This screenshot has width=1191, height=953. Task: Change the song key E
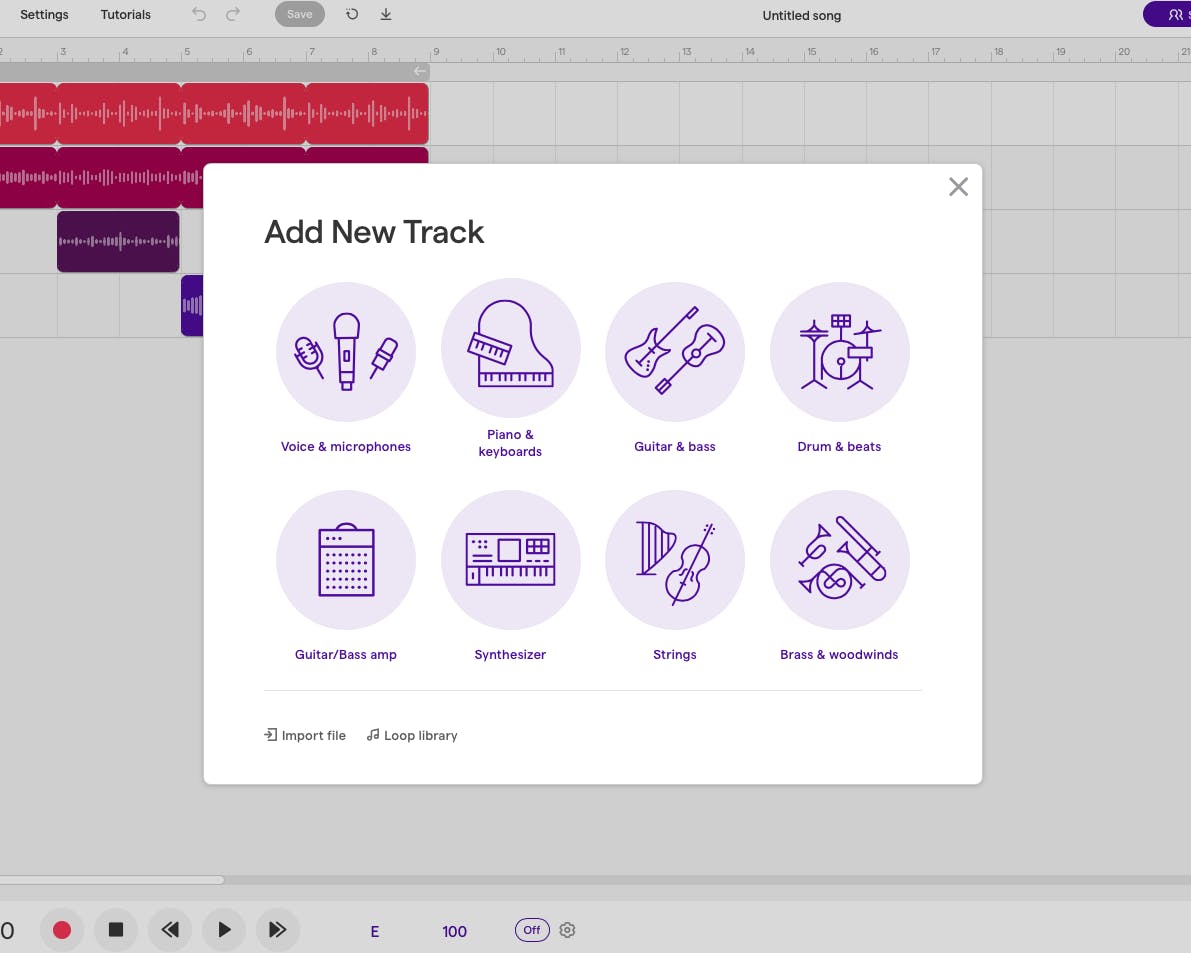[x=374, y=932]
